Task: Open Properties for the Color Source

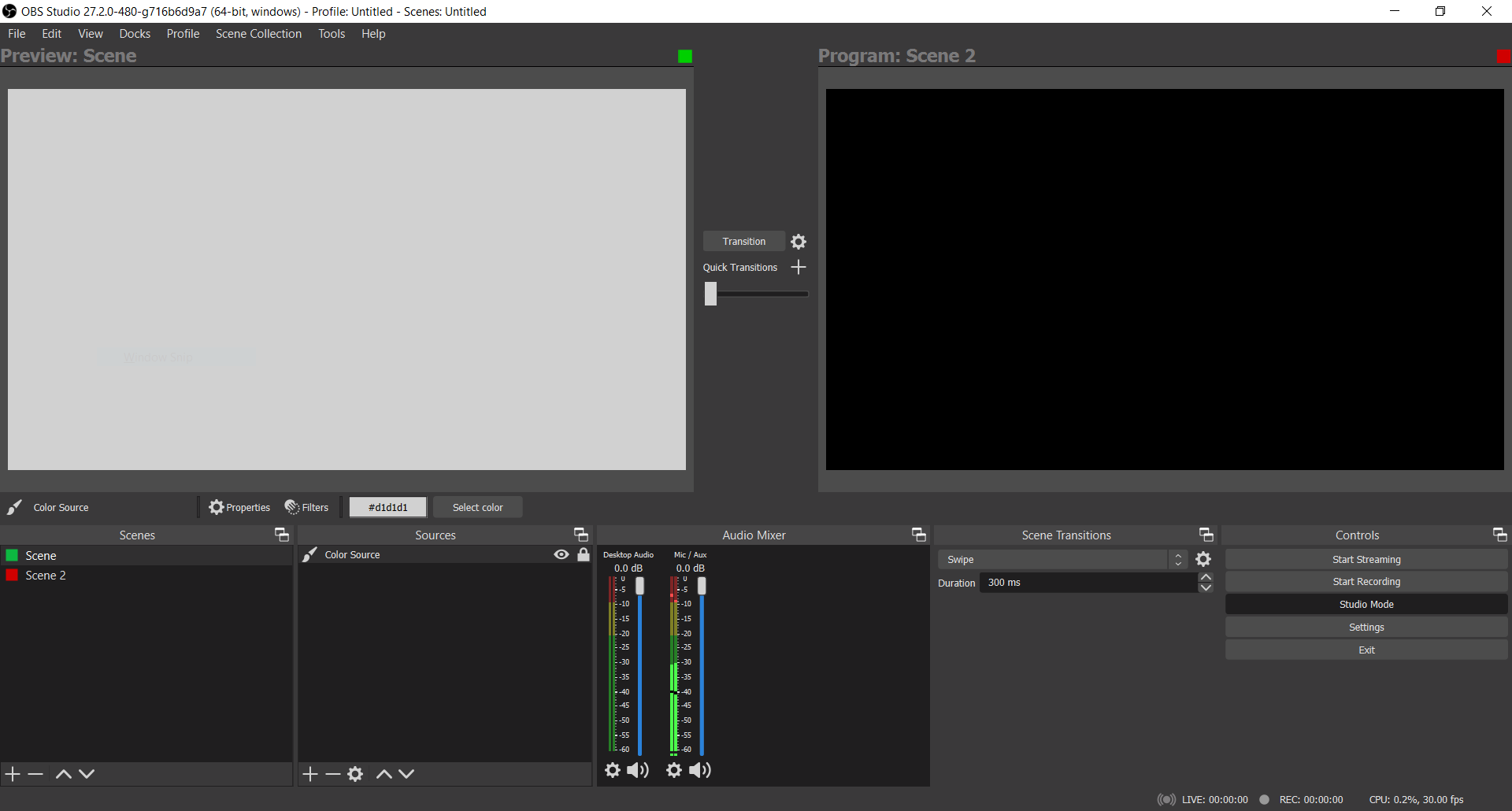Action: [239, 507]
